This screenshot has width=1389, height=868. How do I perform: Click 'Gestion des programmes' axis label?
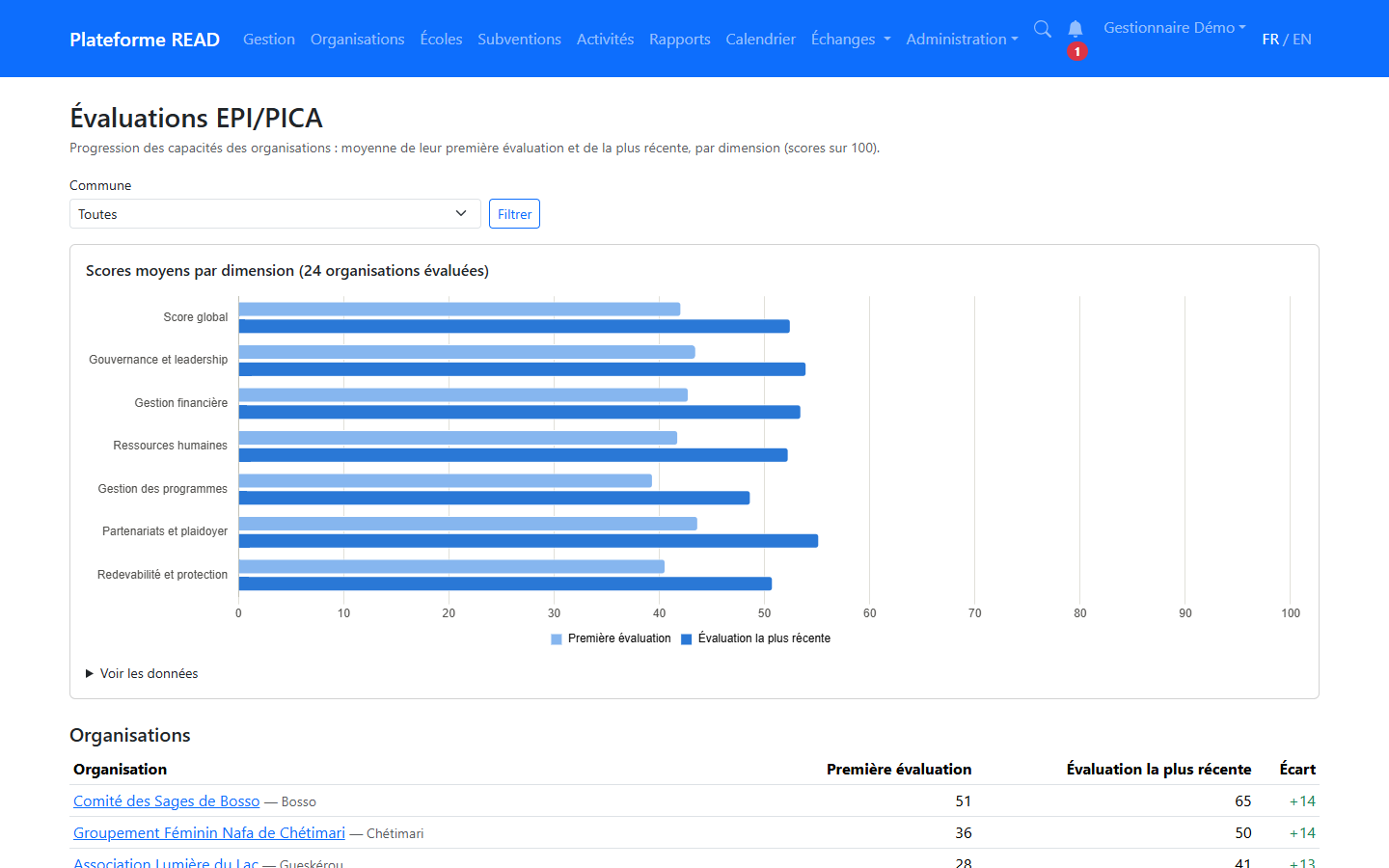click(163, 489)
